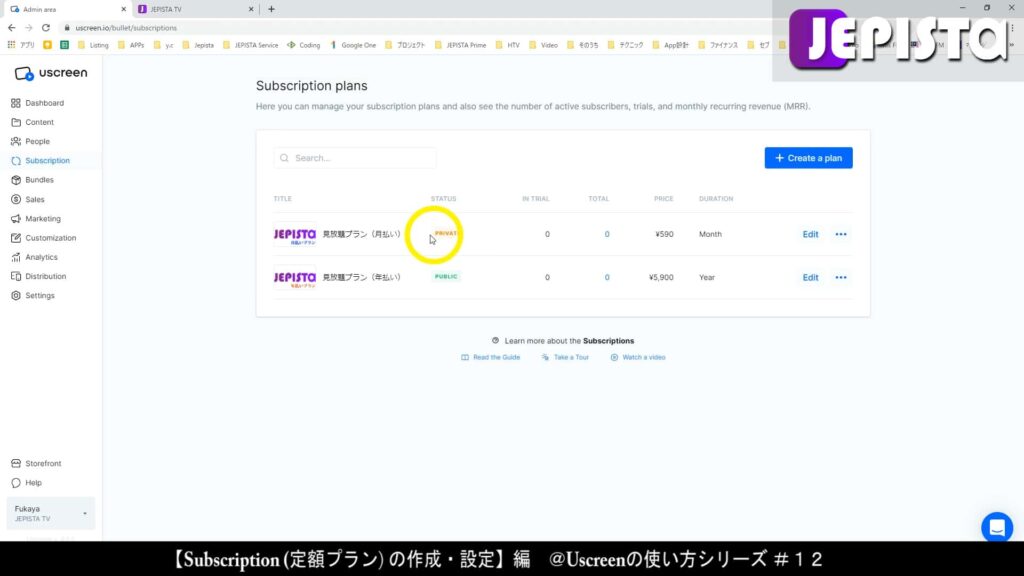Click the browser reload button
The width and height of the screenshot is (1024, 576).
(46, 28)
